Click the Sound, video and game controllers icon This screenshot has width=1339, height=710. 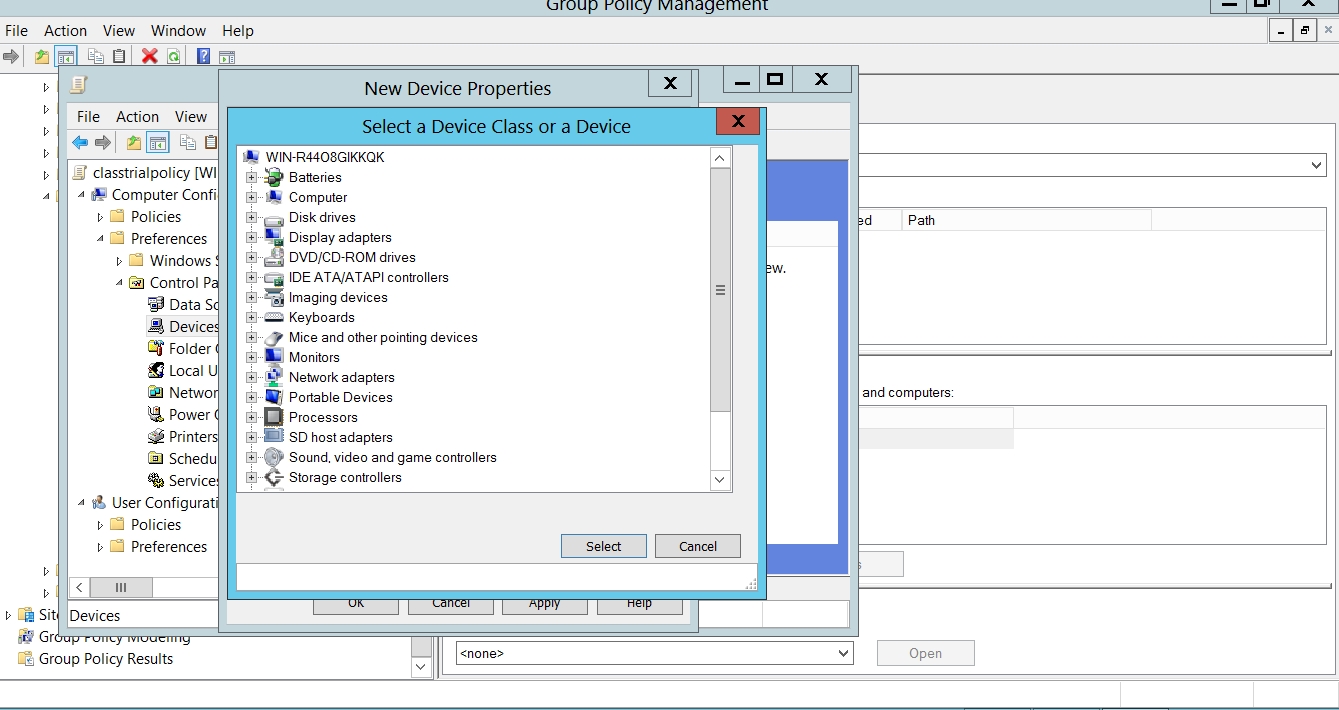(273, 457)
